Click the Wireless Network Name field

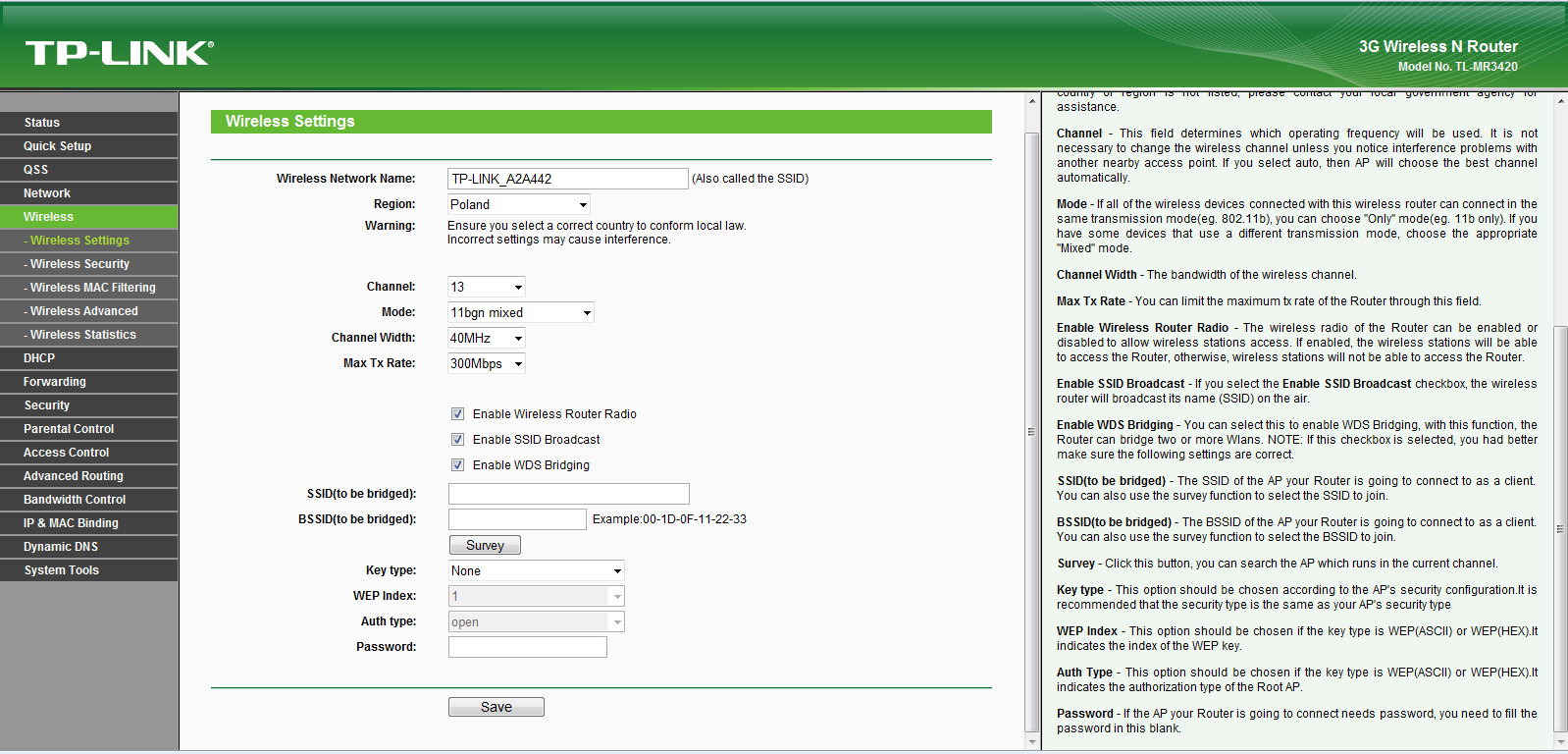point(568,179)
